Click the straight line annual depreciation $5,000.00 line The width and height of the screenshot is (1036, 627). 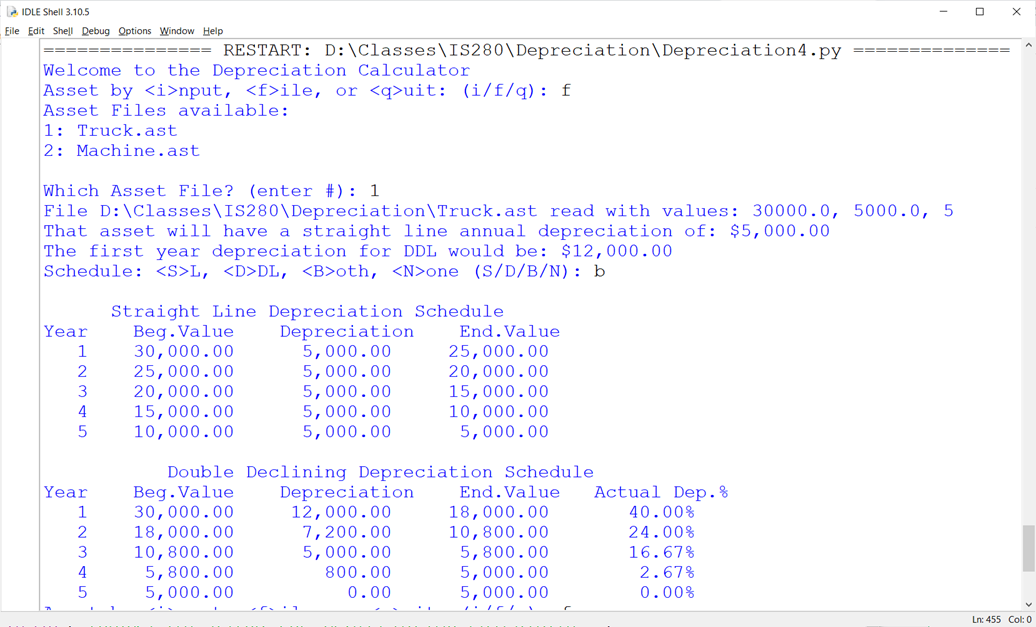[x=437, y=231]
